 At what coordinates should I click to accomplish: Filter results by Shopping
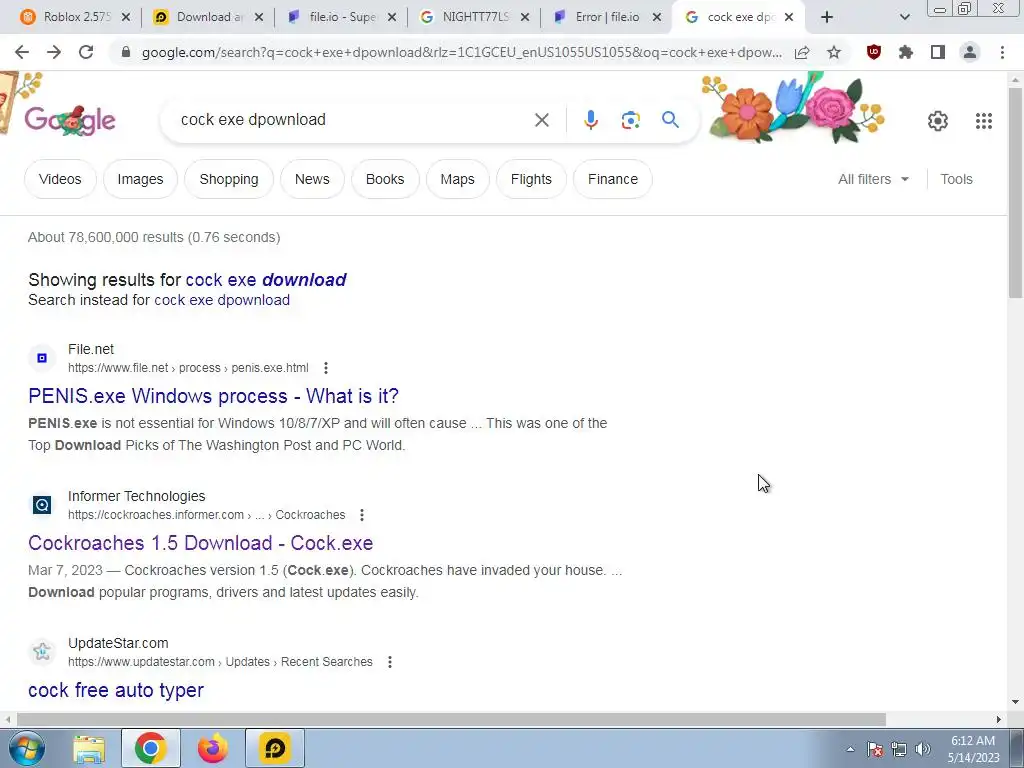[x=229, y=179]
